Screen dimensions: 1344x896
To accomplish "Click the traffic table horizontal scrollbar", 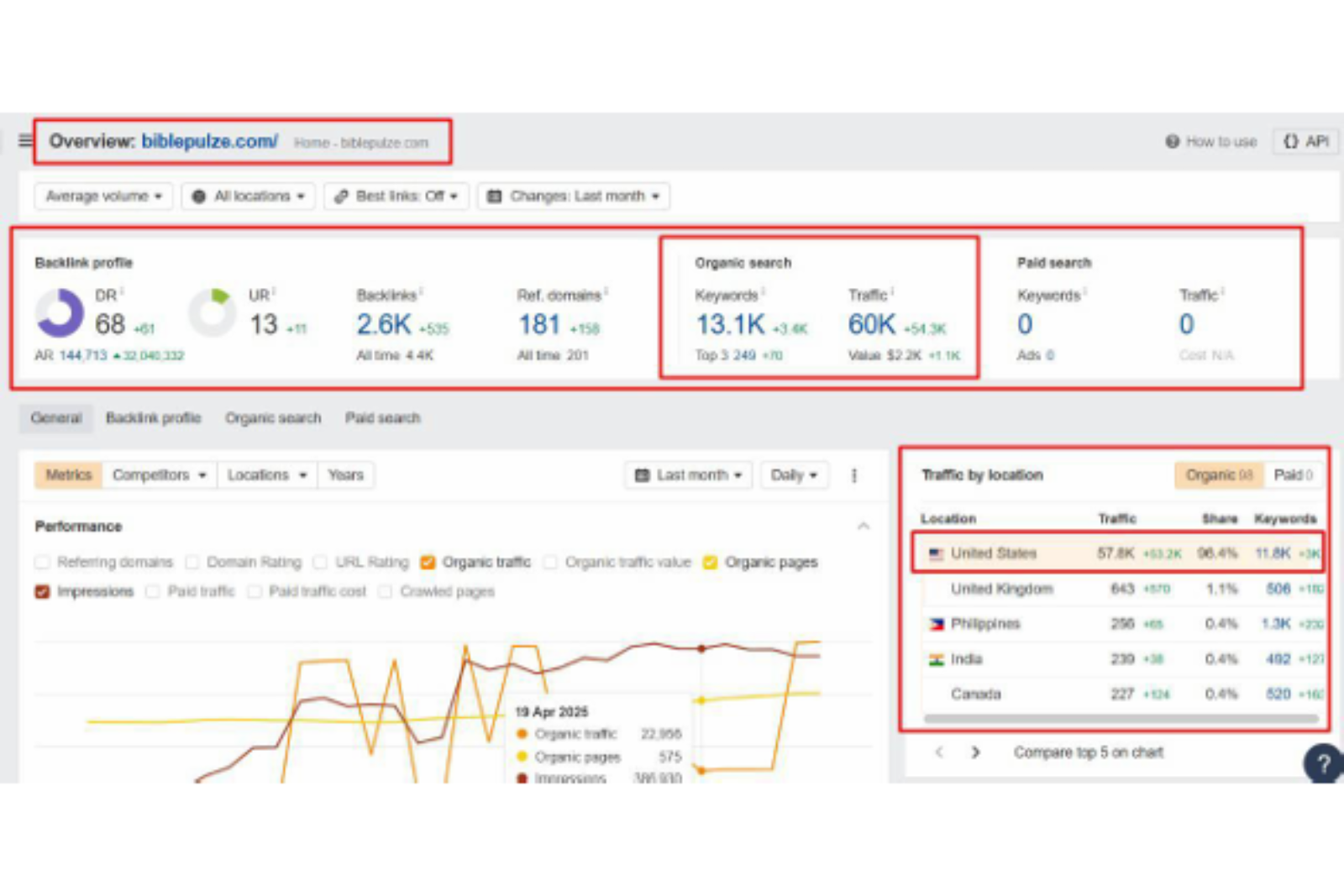I will coord(1121,719).
